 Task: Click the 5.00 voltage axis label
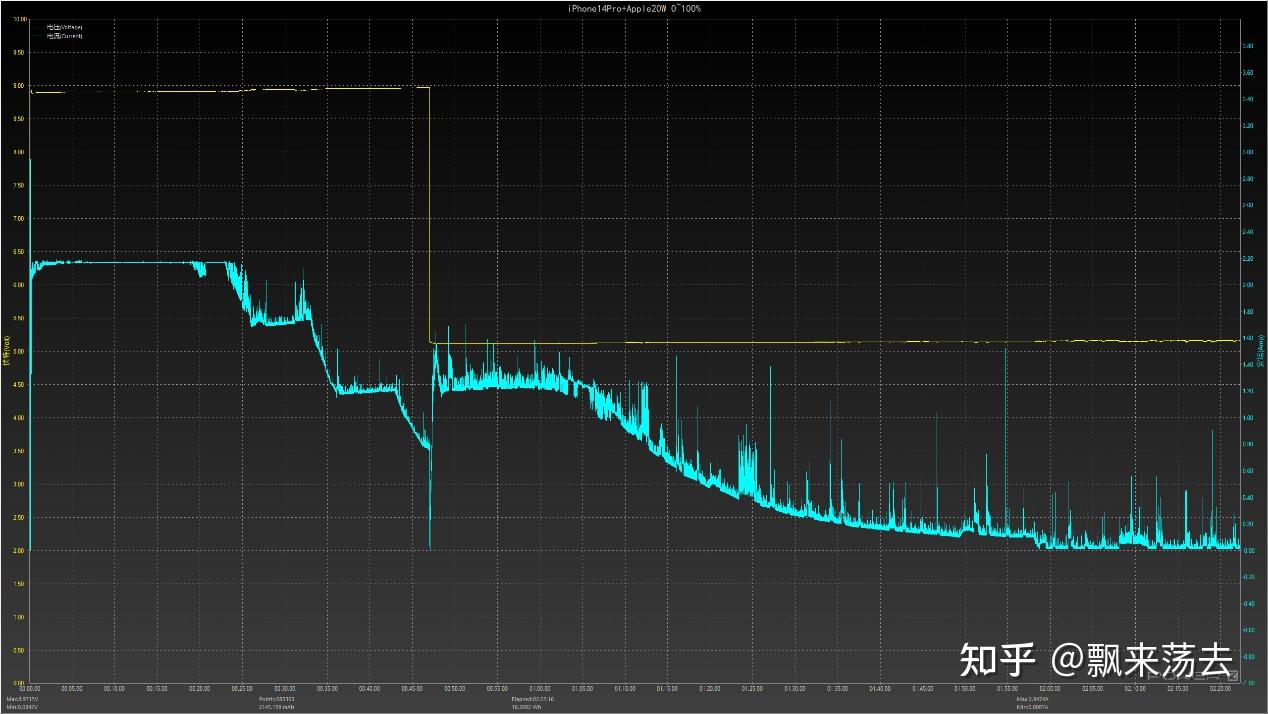pyautogui.click(x=19, y=352)
